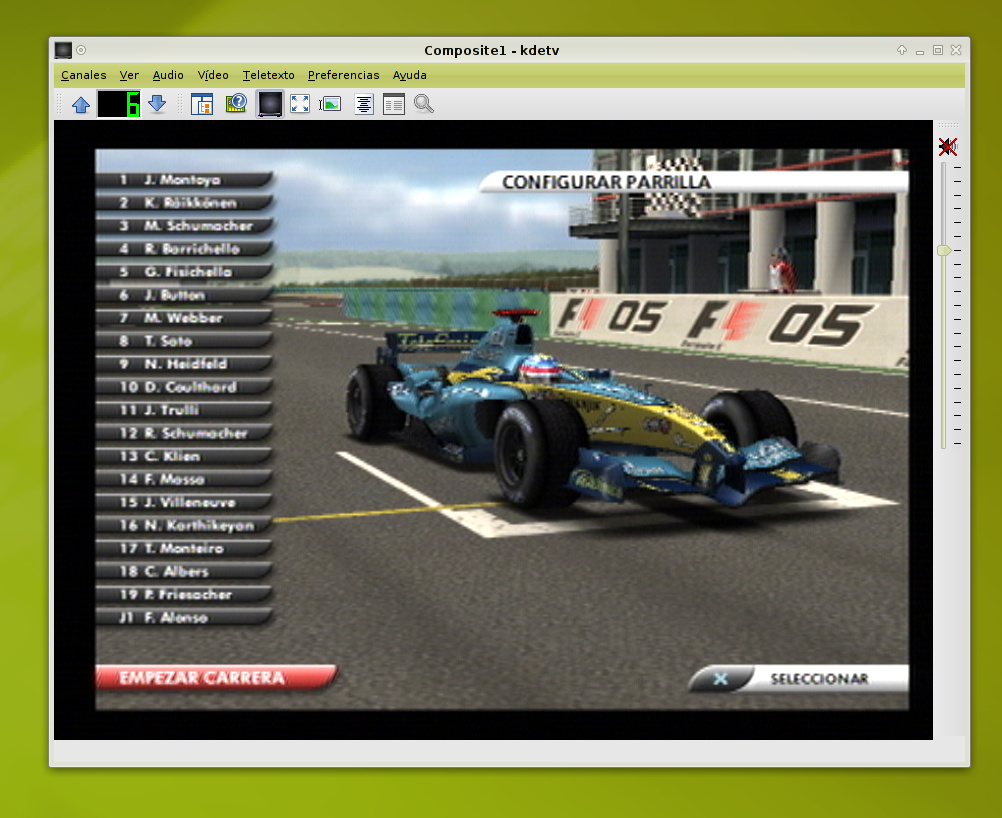The height and width of the screenshot is (818, 1002).
Task: Maximize the kdetv window
Action: pos(937,50)
